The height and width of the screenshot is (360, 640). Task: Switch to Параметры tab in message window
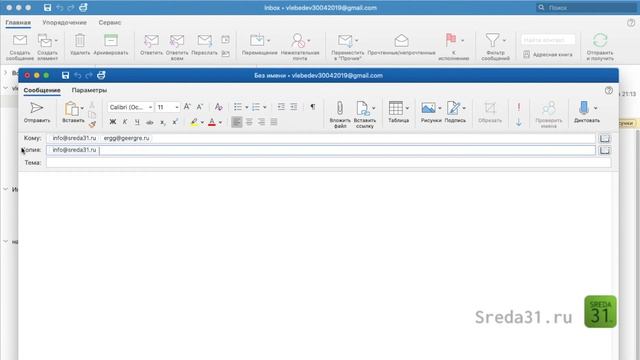point(89,90)
